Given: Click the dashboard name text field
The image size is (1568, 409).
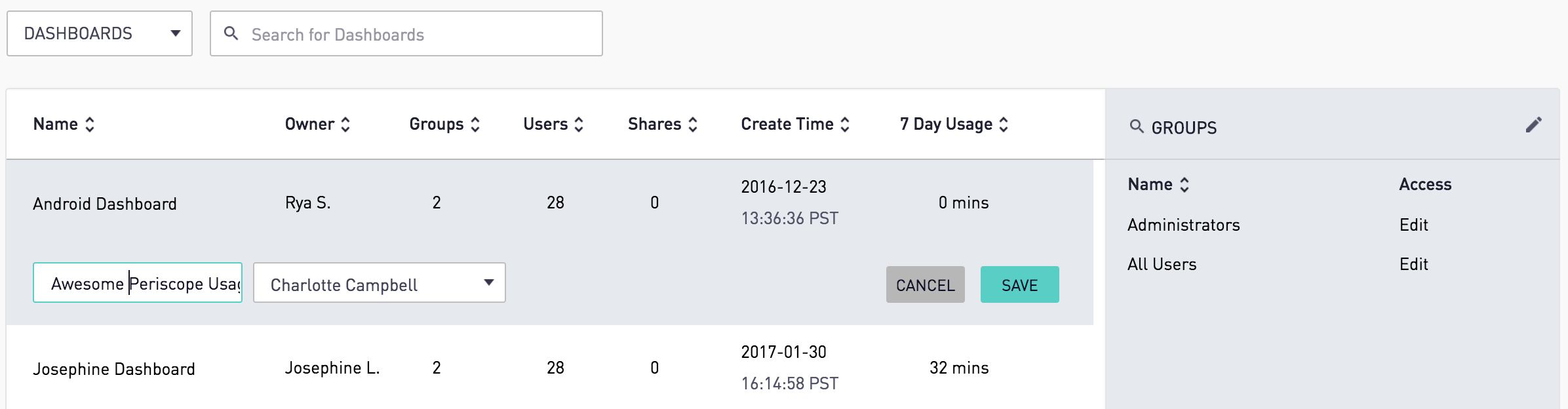Looking at the screenshot, I should 138,283.
